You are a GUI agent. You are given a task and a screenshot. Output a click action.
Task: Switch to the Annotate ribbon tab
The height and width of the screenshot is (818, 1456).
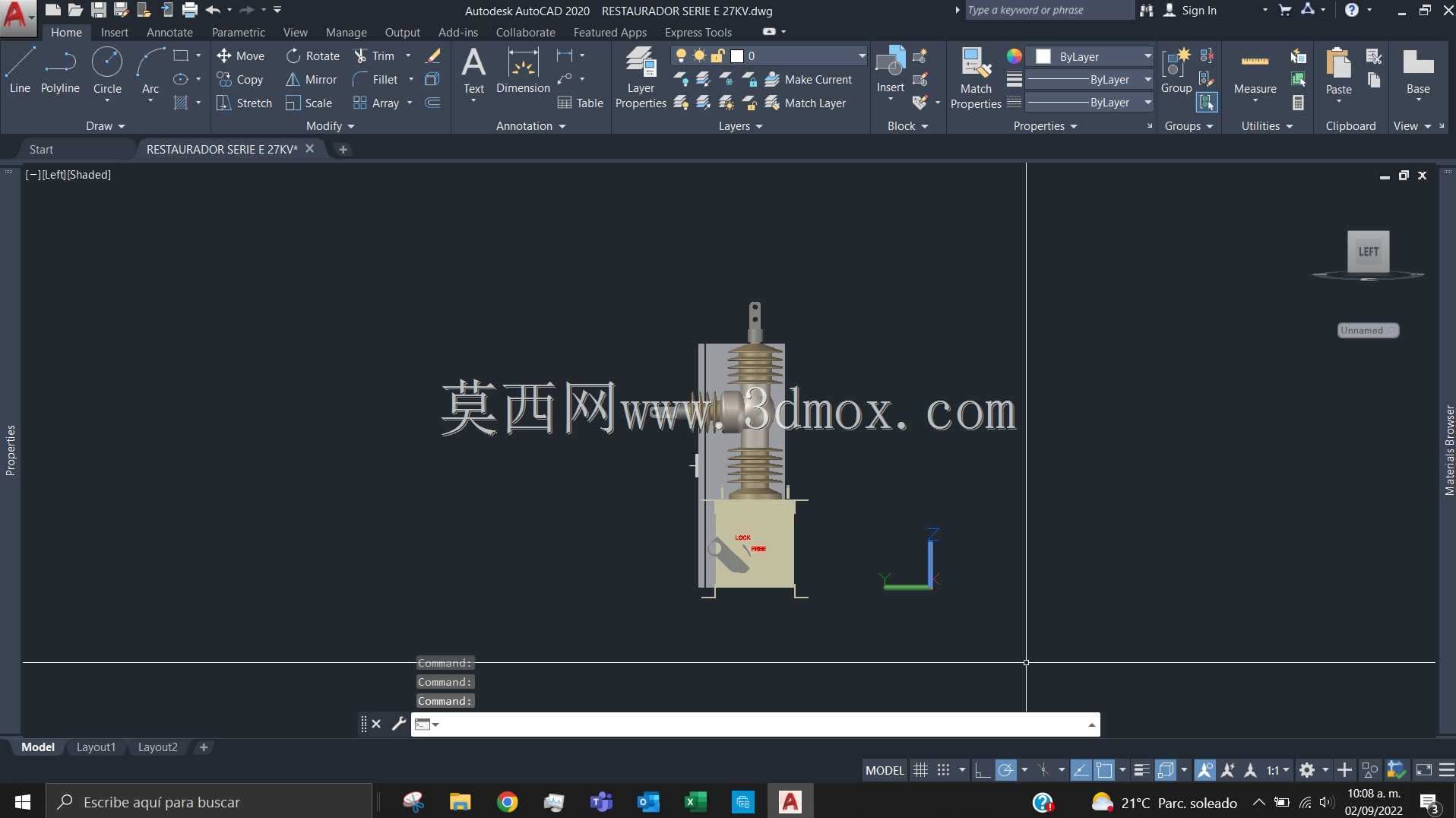[169, 32]
